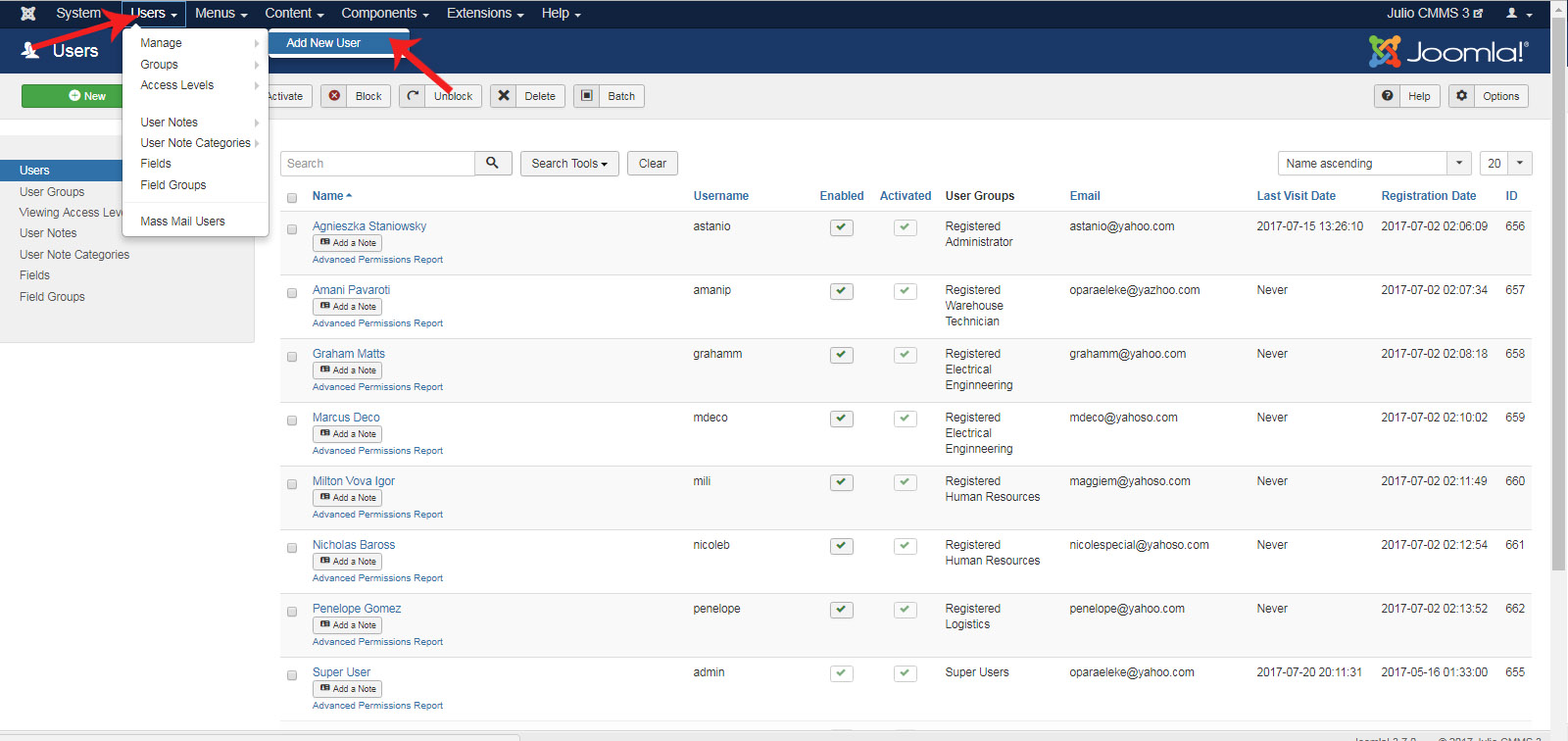Check the select-all checkbox in table header
The image size is (1568, 741).
point(292,198)
